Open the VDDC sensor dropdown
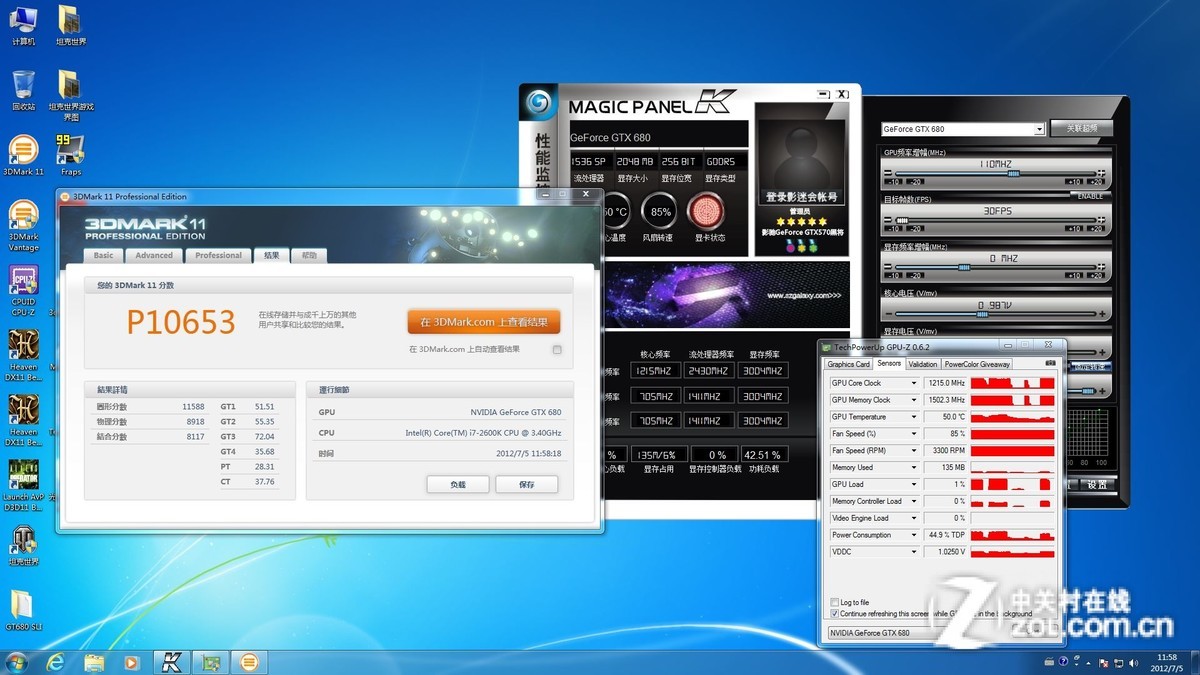 click(913, 552)
